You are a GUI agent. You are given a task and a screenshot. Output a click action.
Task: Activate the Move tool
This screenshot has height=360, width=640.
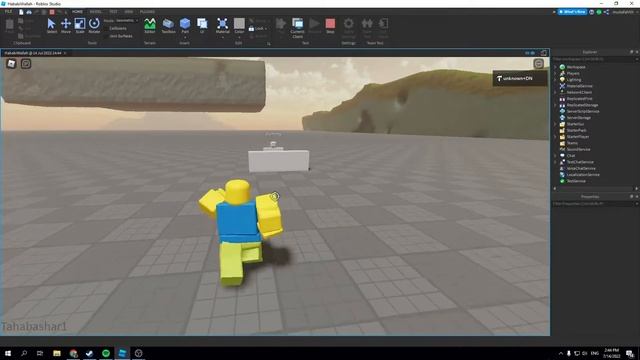[66, 25]
